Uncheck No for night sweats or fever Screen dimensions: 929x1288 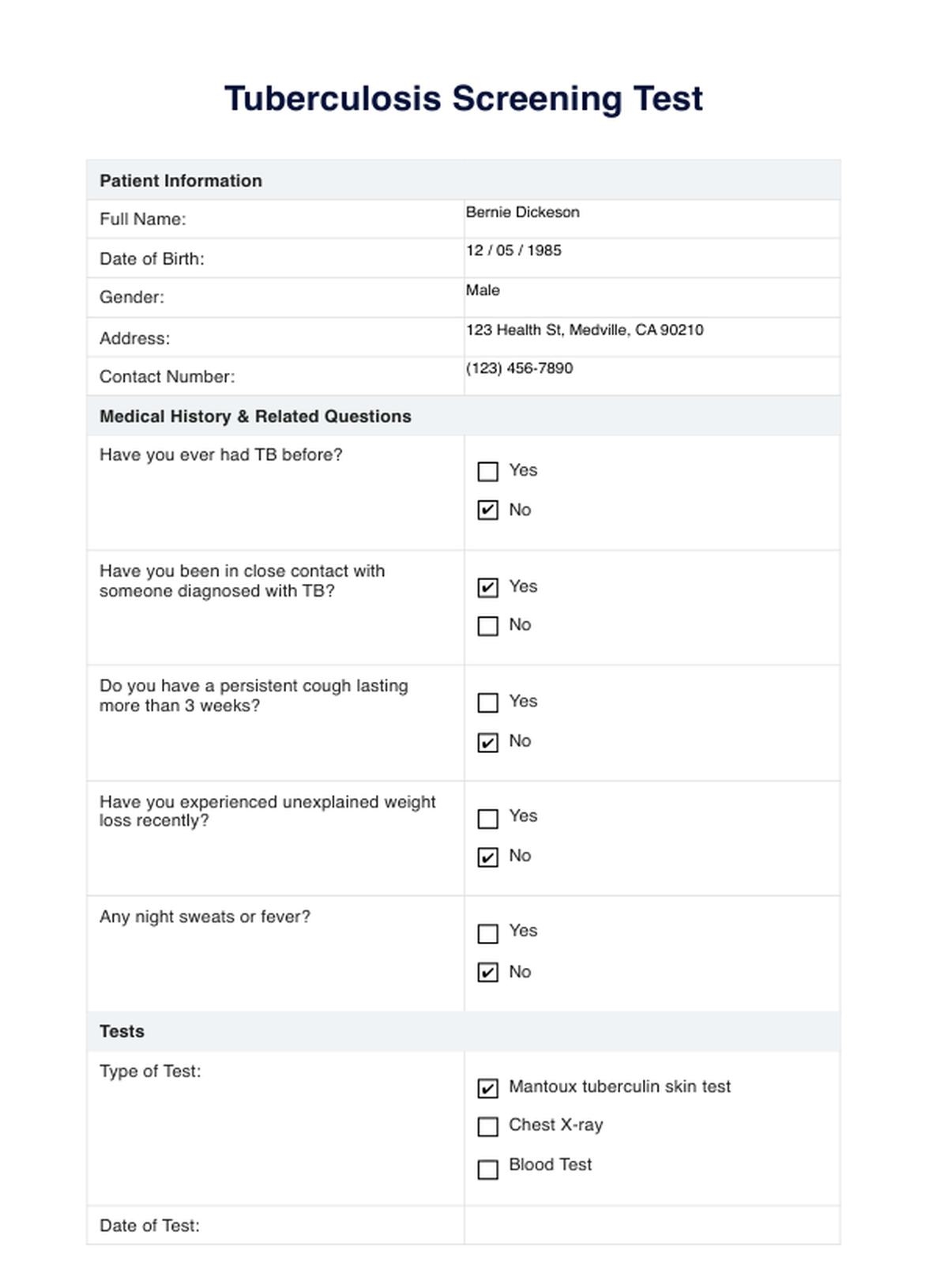[x=488, y=972]
